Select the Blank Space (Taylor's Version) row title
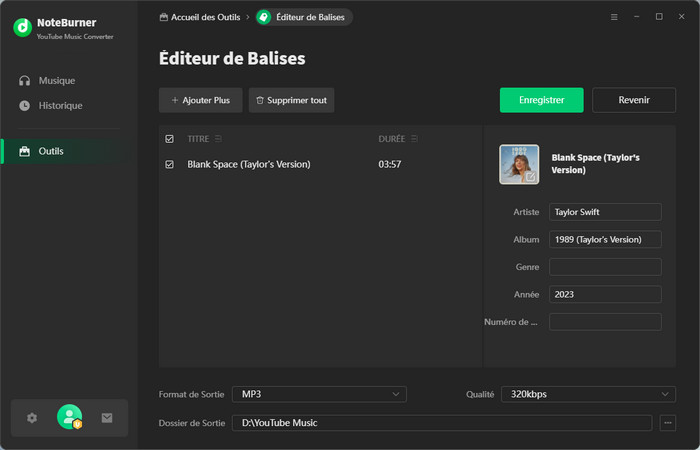 click(249, 164)
